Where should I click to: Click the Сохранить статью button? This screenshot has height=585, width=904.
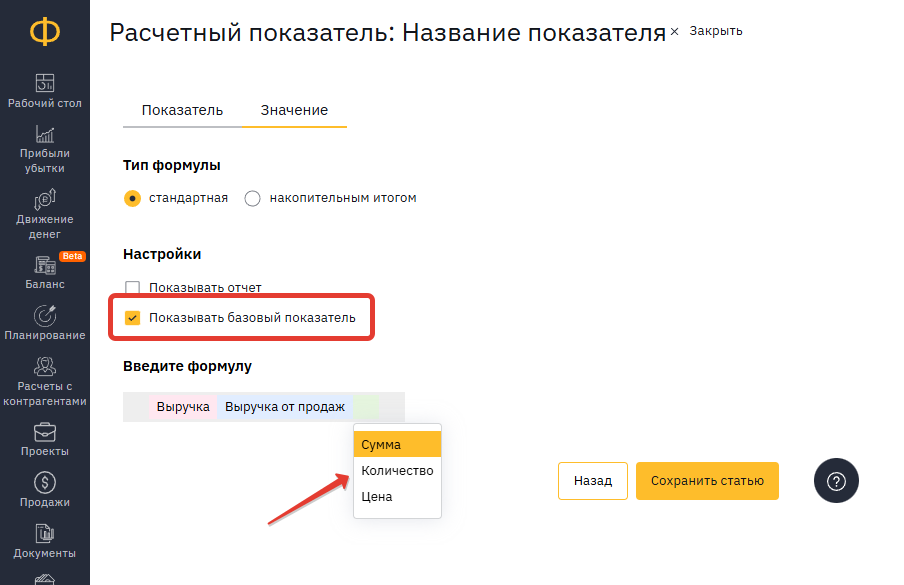[x=707, y=481]
